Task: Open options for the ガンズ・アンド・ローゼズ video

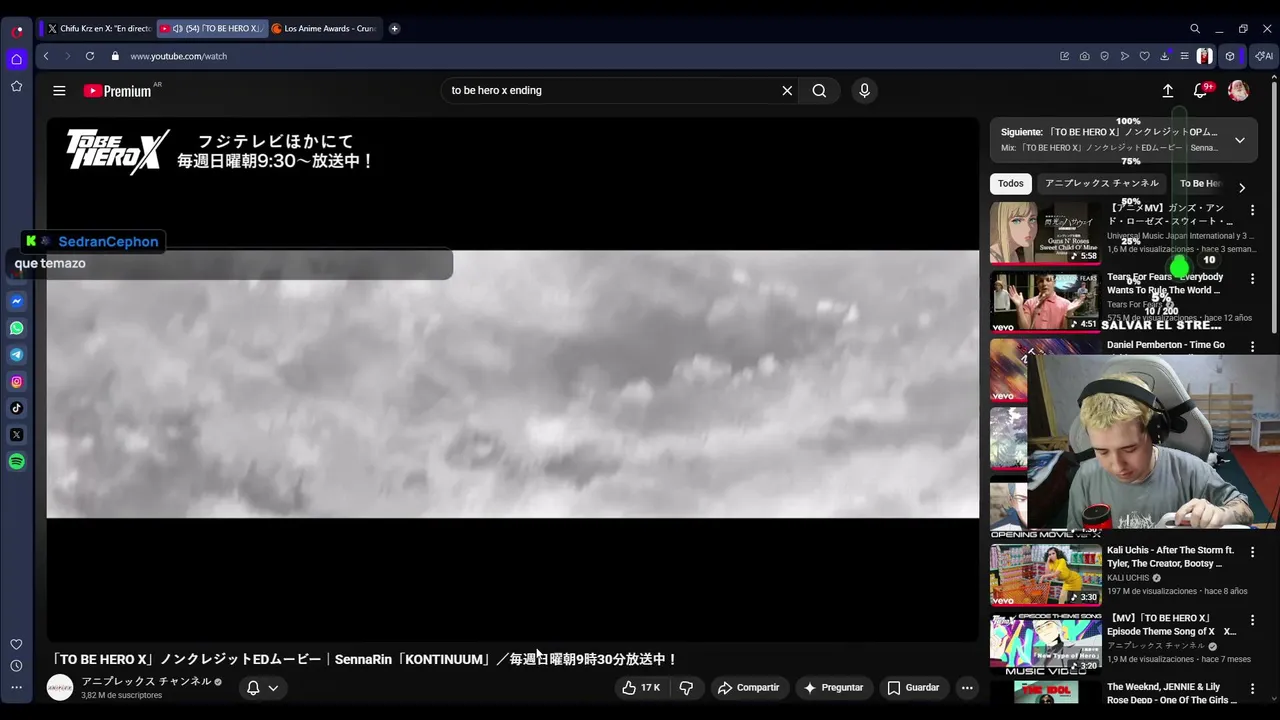Action: click(1252, 210)
